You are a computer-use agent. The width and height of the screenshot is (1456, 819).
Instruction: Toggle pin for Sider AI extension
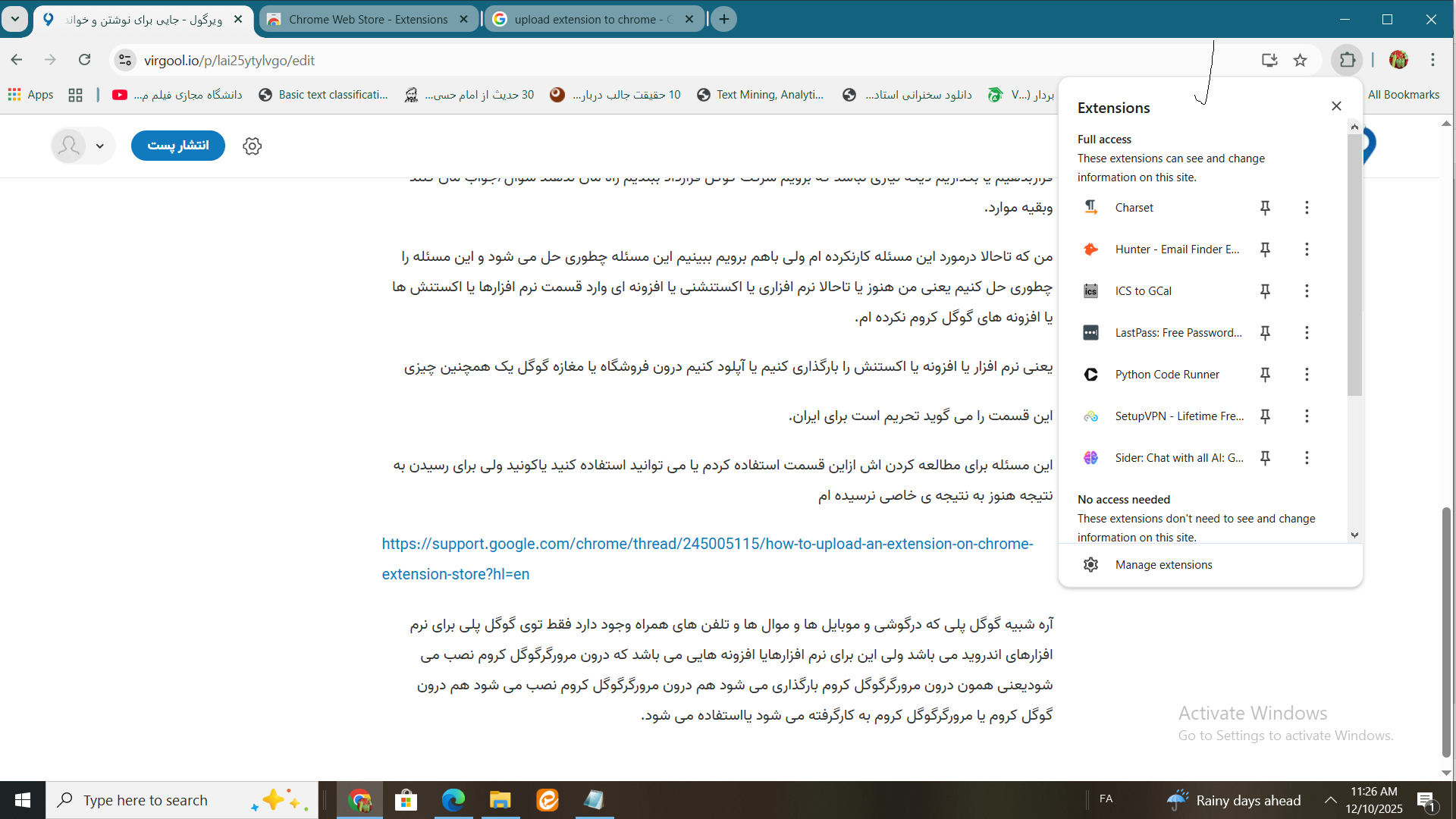pyautogui.click(x=1265, y=458)
